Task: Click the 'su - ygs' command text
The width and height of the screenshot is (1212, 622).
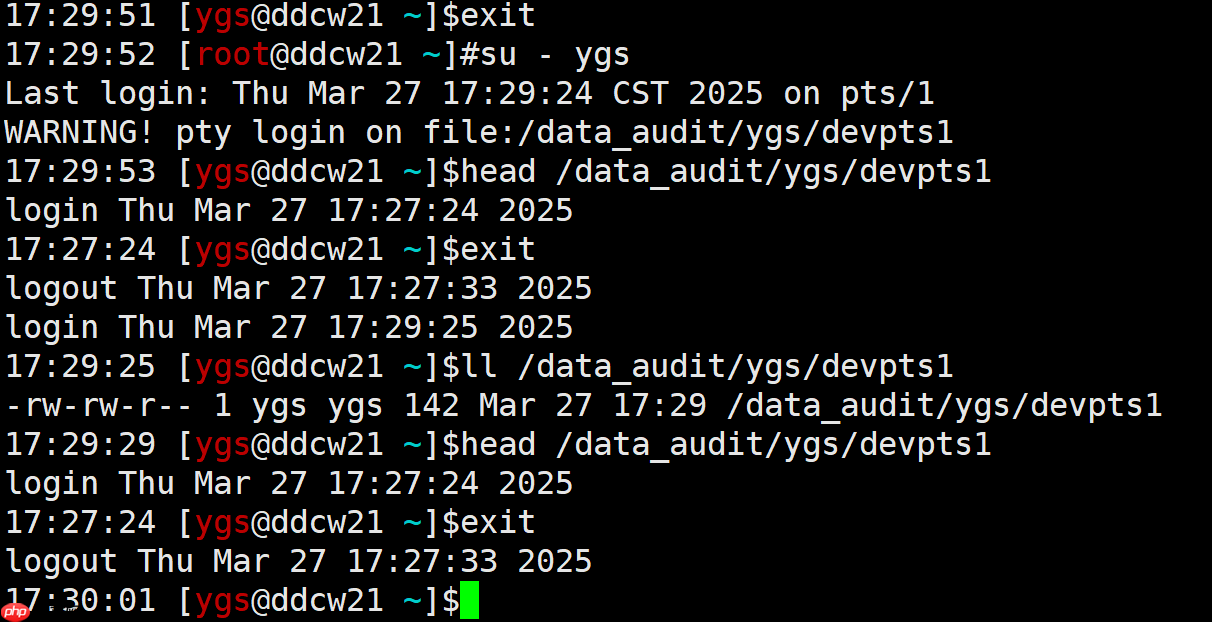Action: [545, 54]
